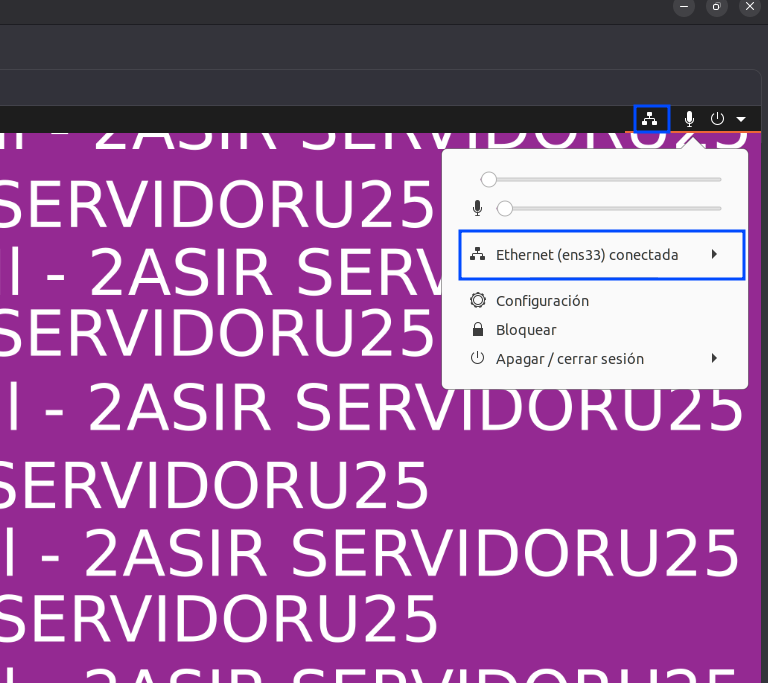Viewport: 768px width, 683px height.
Task: Expand Apagar / cerrar sesión submenu arrow
Action: pos(714,358)
